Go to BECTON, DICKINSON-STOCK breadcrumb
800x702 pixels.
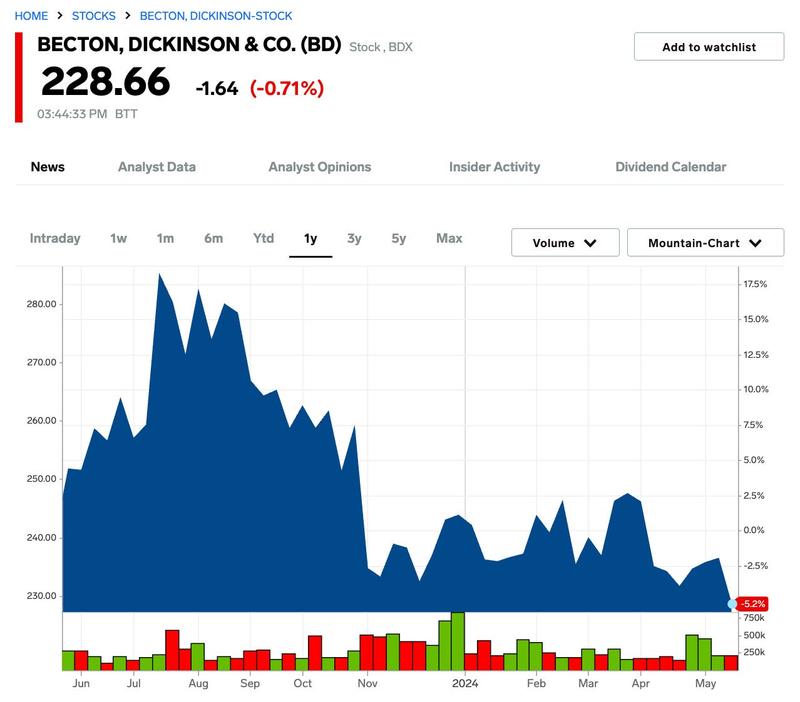coord(216,16)
